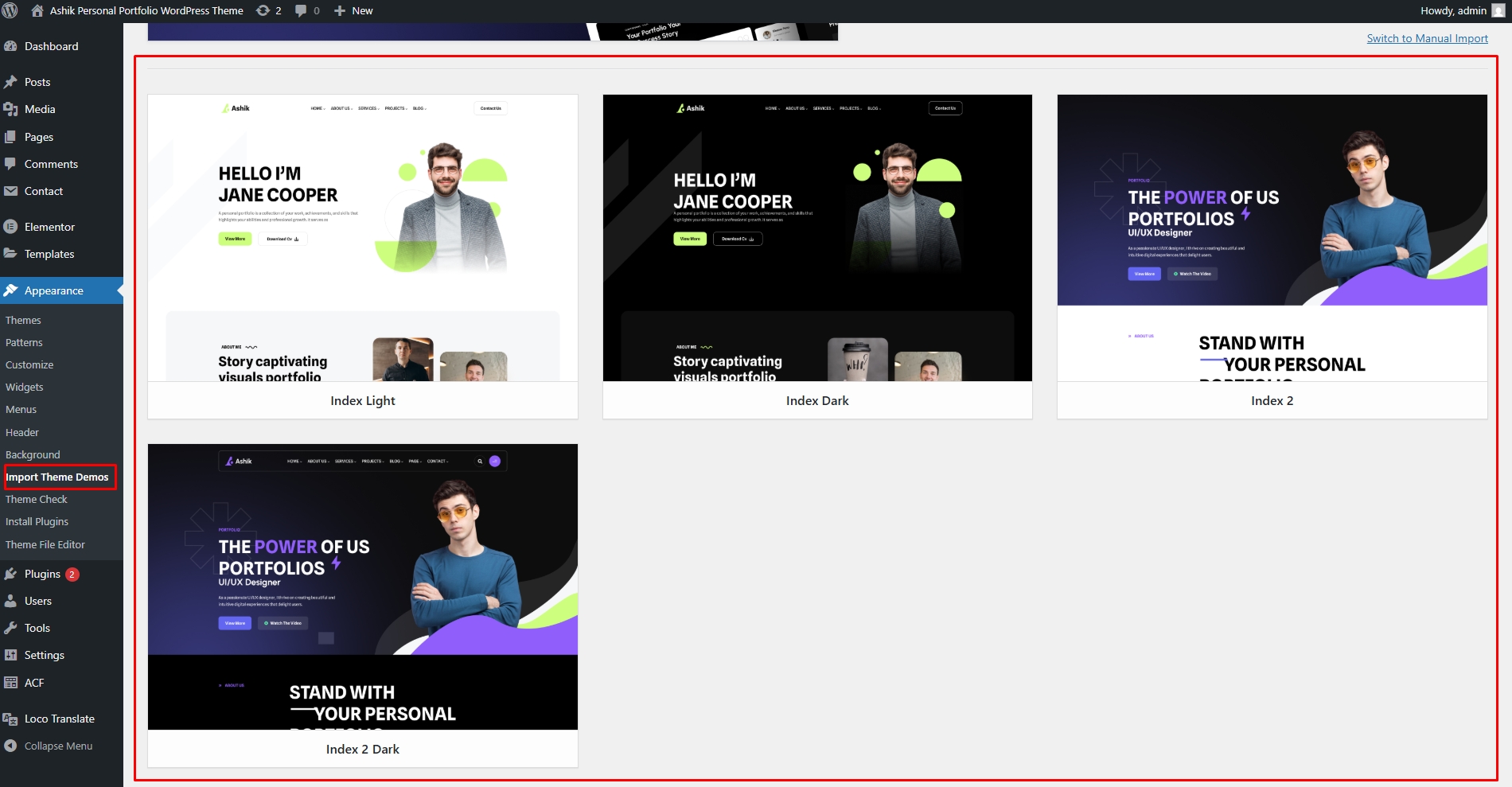Open the Howdy, admin account menu

(1462, 10)
